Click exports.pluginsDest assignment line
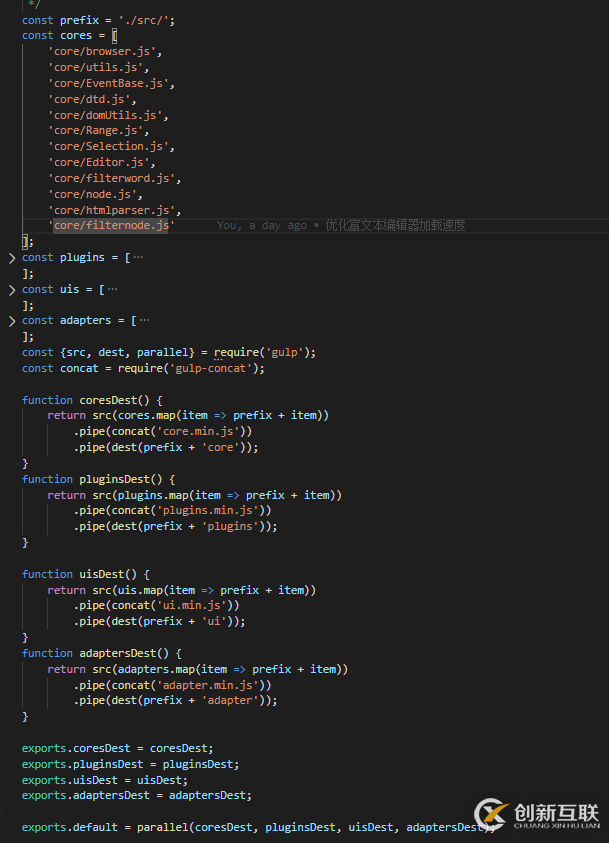 131,765
